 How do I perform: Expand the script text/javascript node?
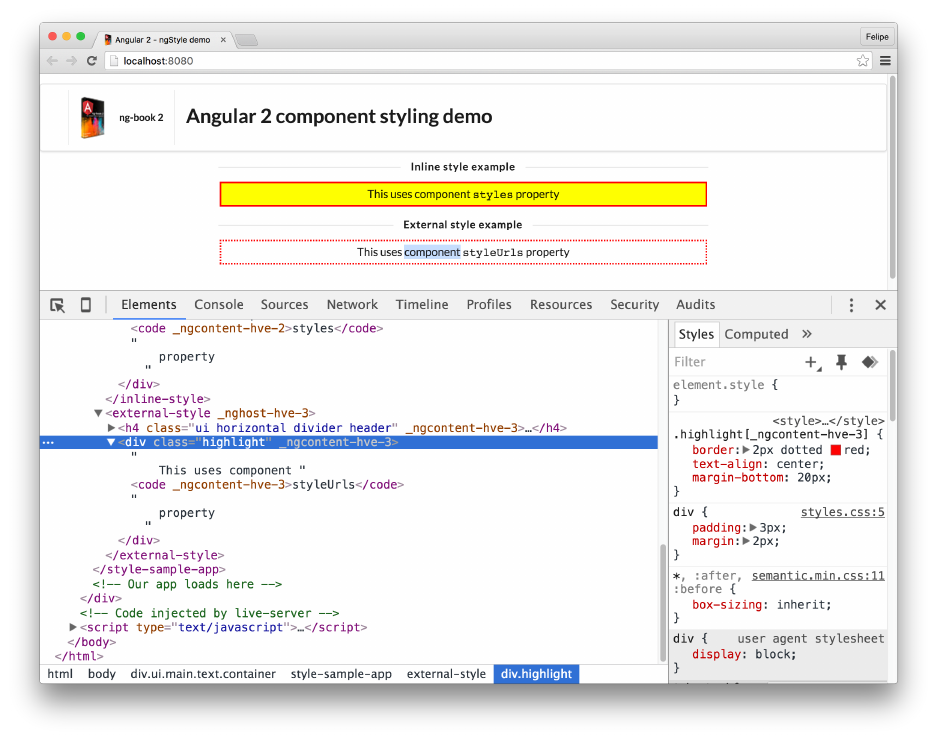(73, 628)
